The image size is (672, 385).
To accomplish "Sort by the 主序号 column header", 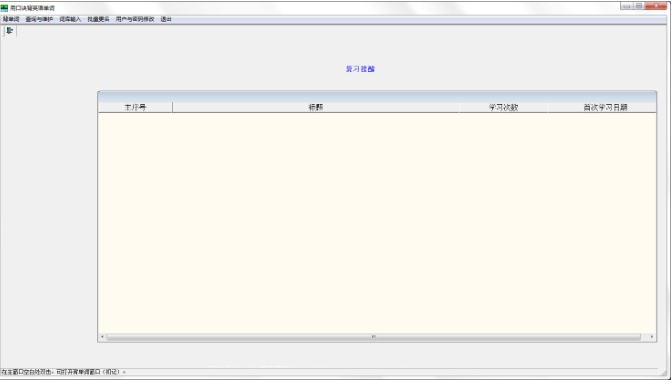I will (x=135, y=107).
